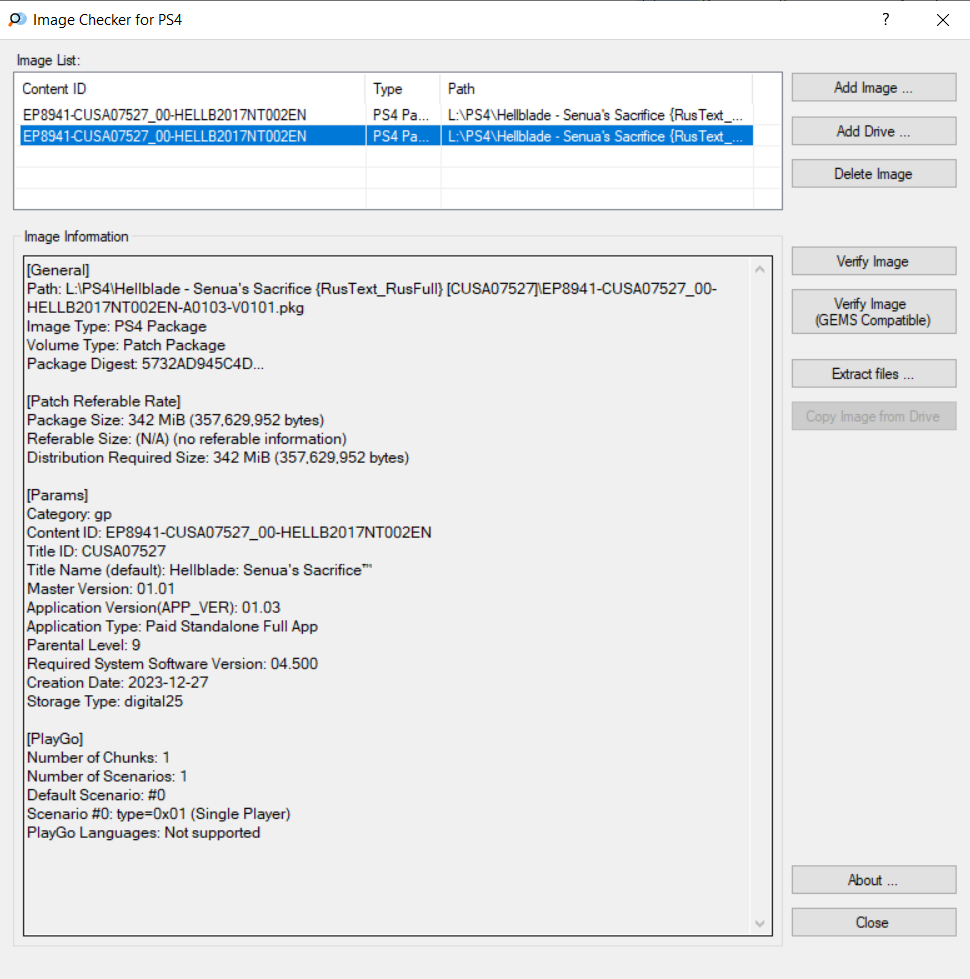Screen dimensions: 970x979
Task: Click Verify Image button
Action: click(x=873, y=261)
